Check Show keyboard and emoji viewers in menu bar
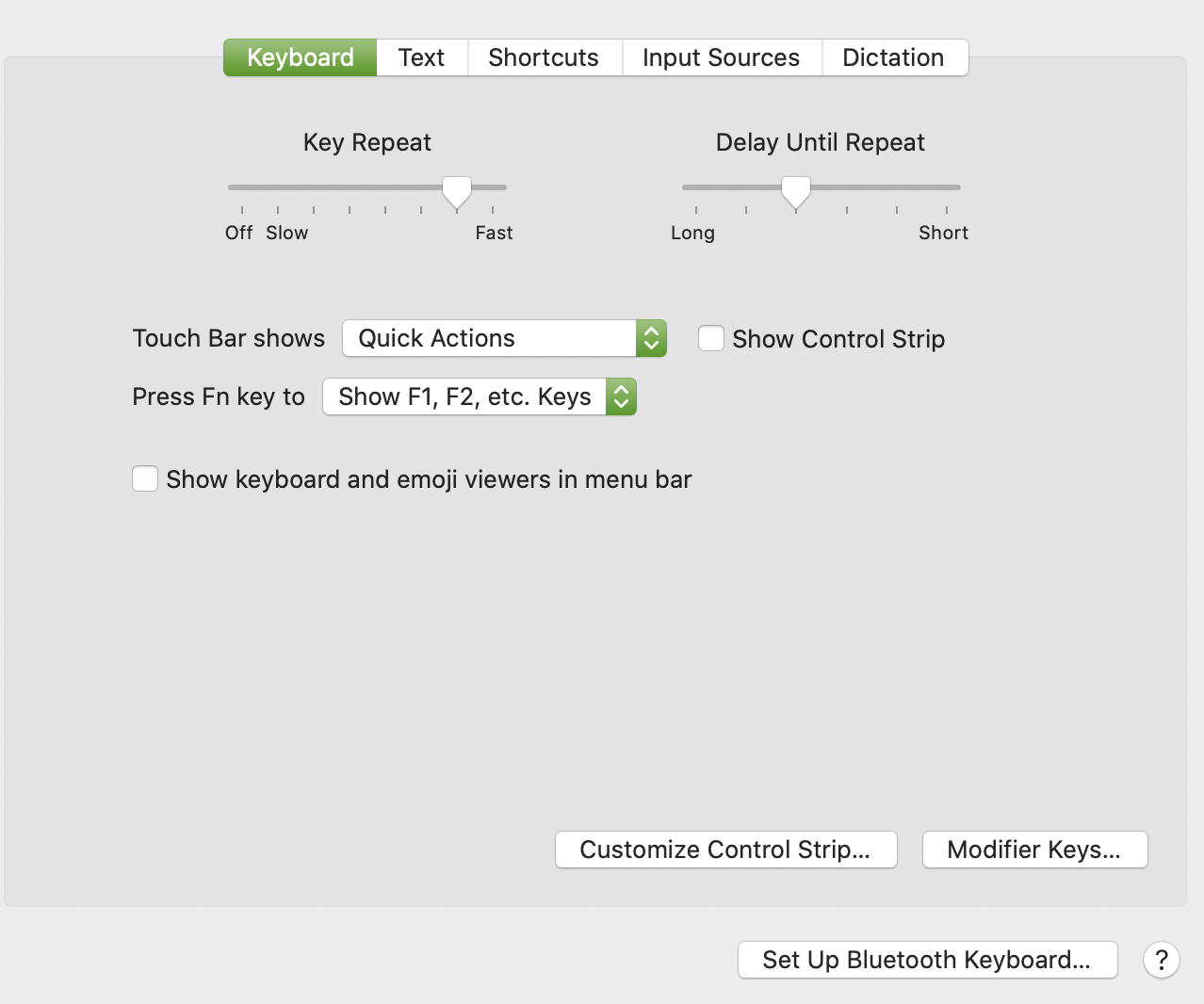 145,478
